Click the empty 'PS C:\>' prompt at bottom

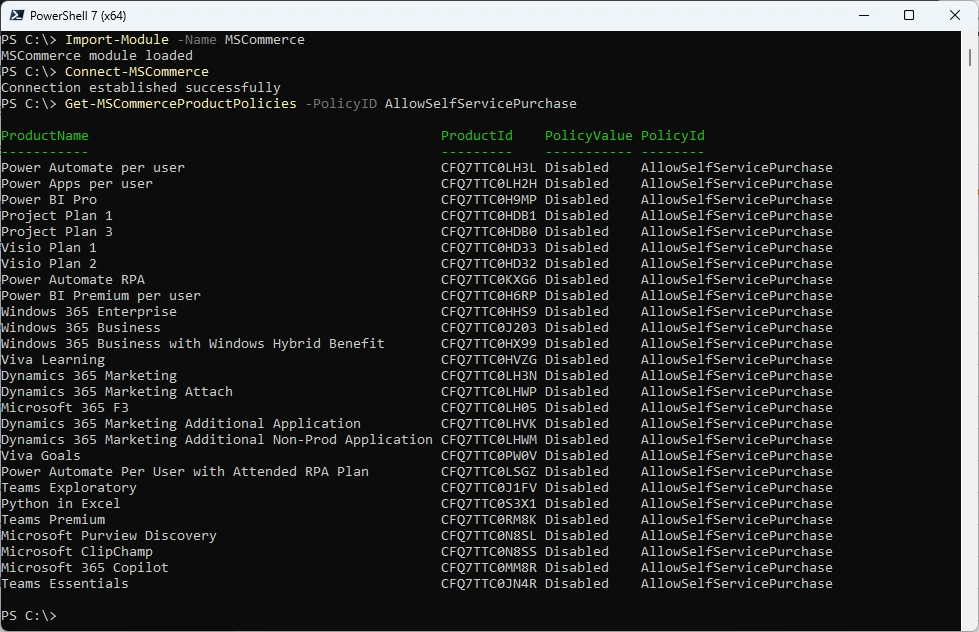point(29,616)
